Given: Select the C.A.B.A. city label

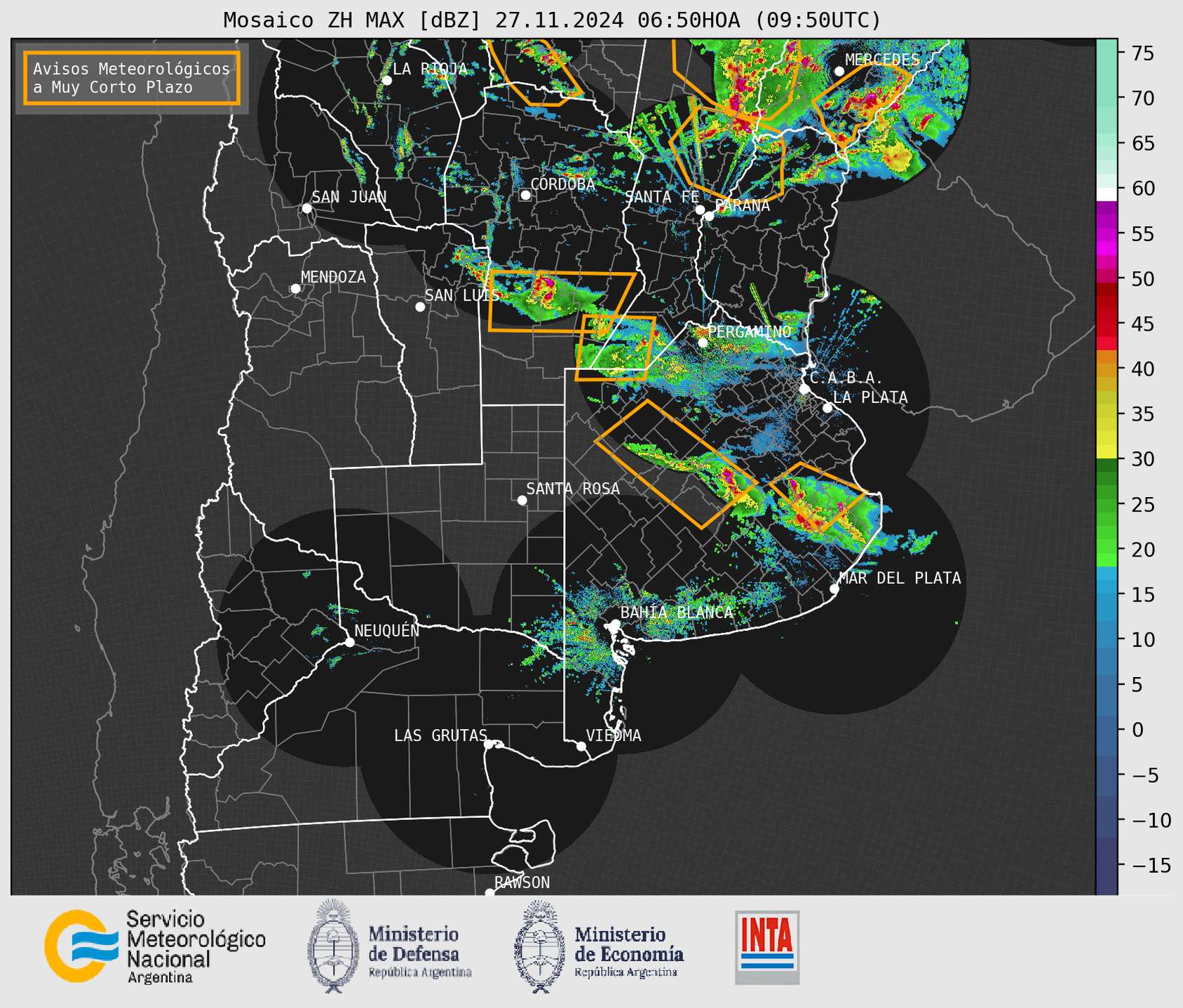Looking at the screenshot, I should [x=846, y=378].
